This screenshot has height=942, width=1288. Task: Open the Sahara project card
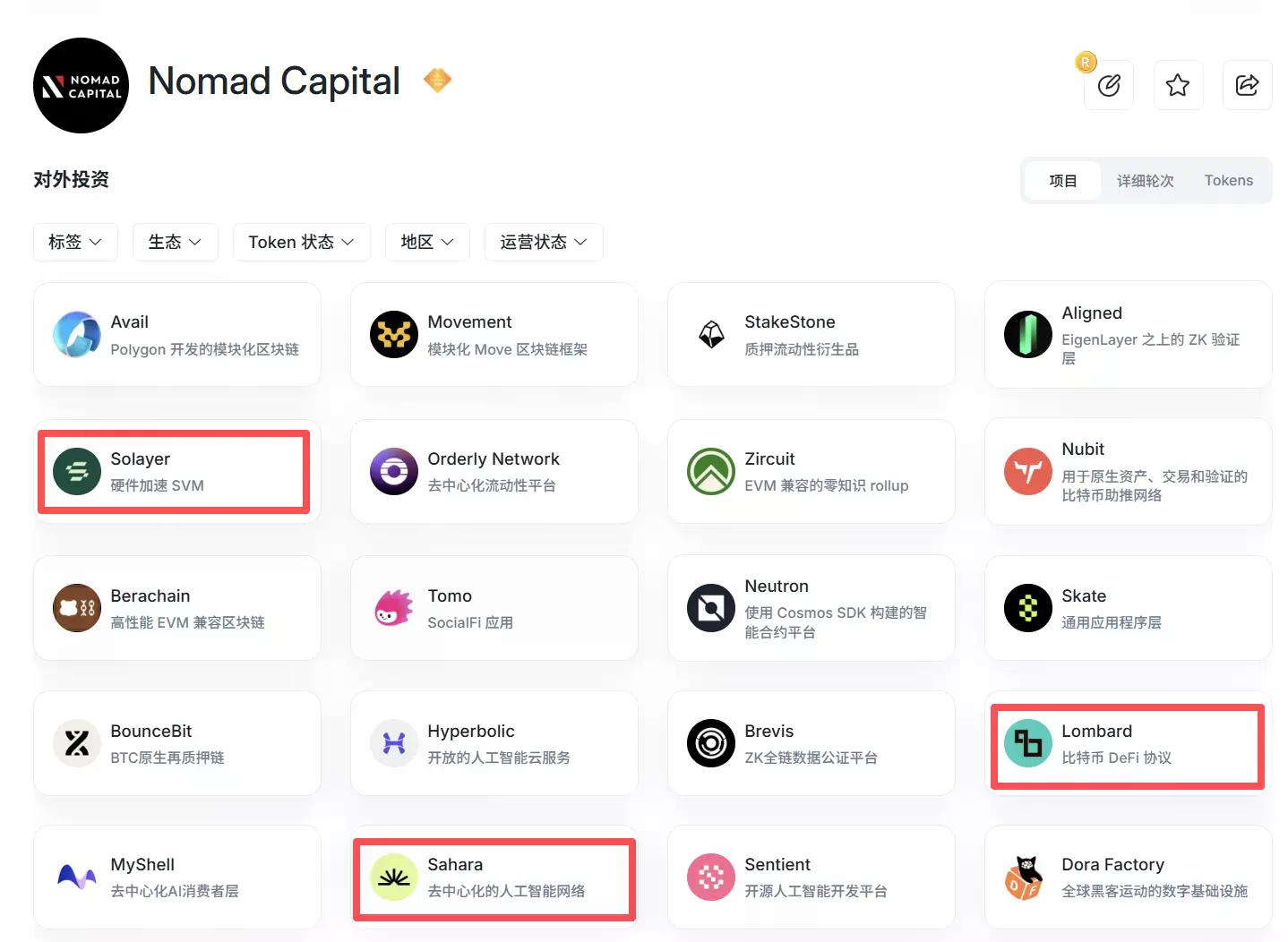pos(494,878)
